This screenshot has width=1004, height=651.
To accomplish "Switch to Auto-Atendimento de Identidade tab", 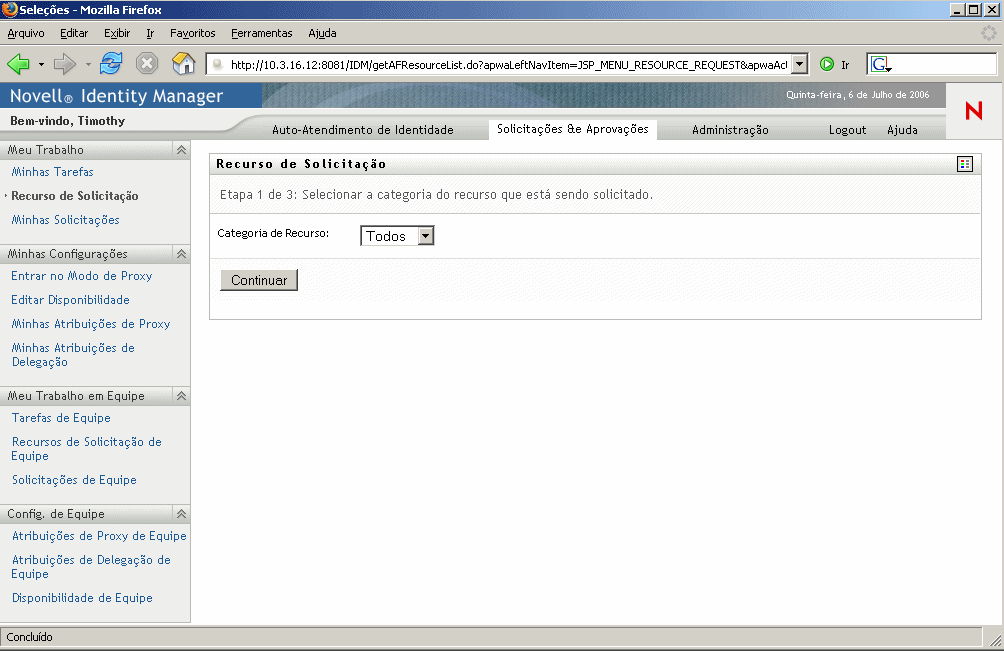I will (362, 130).
